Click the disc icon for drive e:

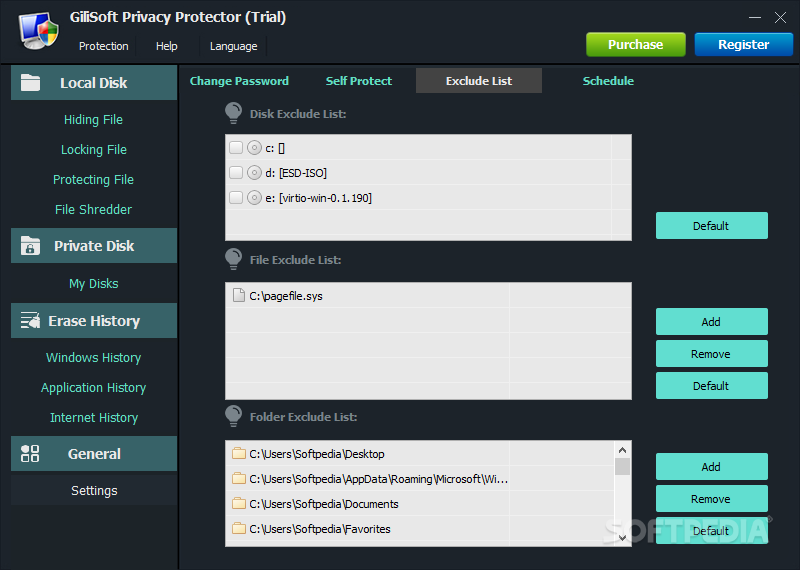(x=254, y=197)
